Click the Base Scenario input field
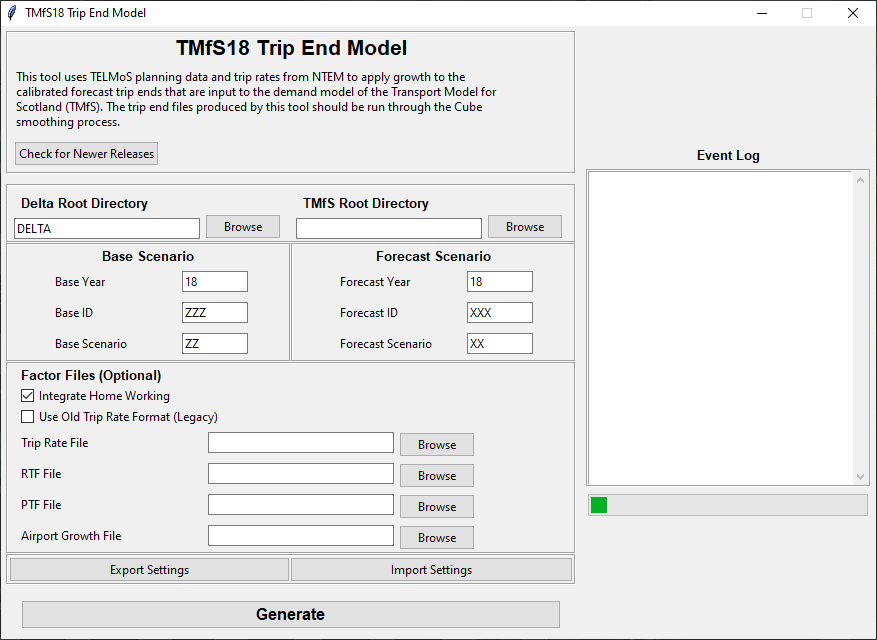Viewport: 877px width, 640px height. click(215, 343)
